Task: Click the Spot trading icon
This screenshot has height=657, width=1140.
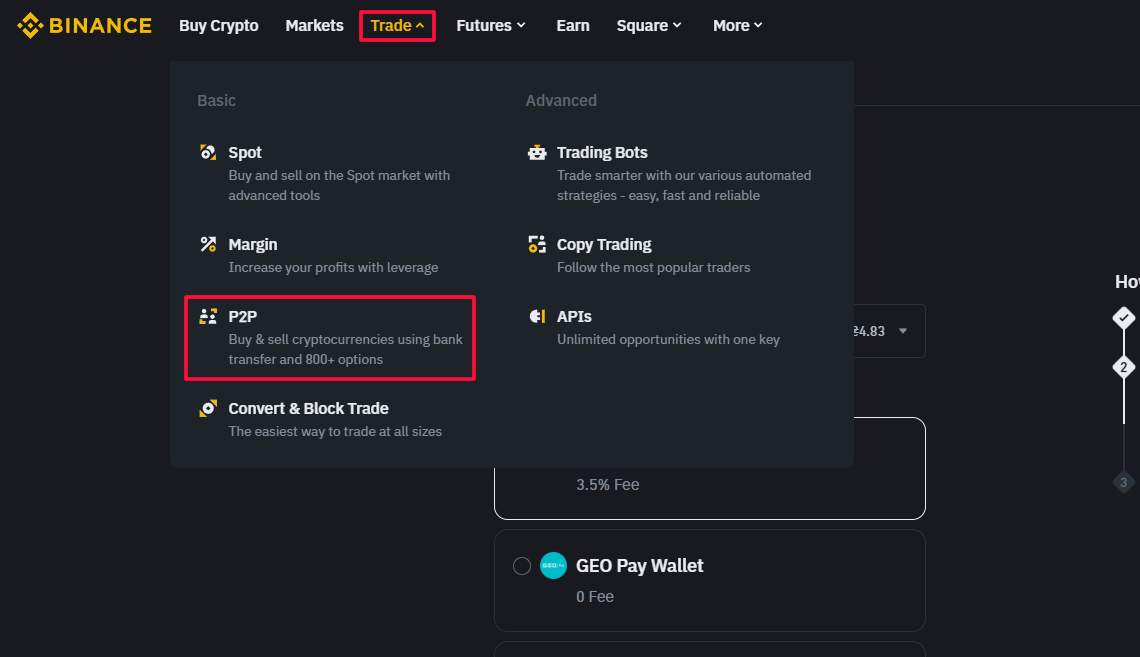Action: click(208, 153)
